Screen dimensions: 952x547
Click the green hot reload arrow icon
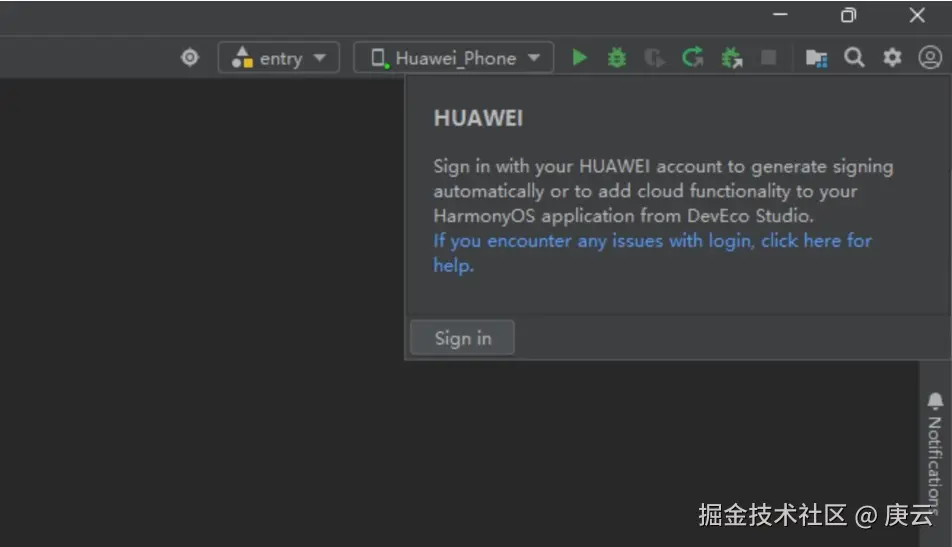[692, 58]
